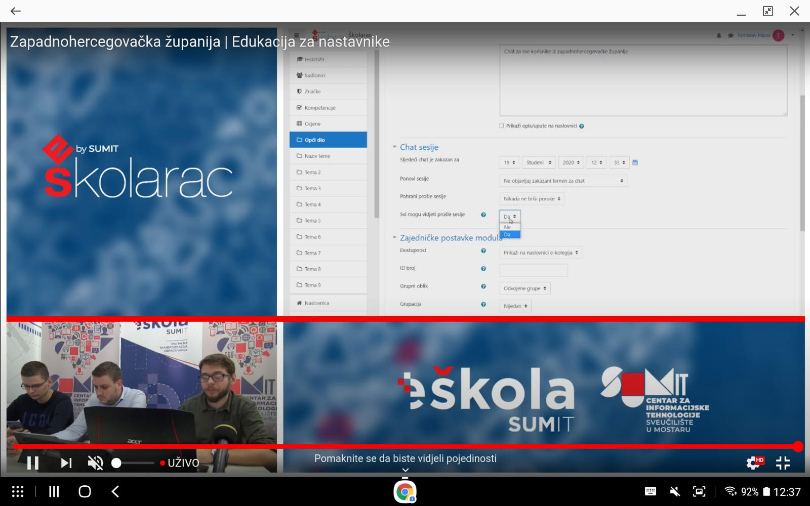Viewport: 810px width, 506px height.
Task: Take a screenshot with capture icon
Action: coord(699,492)
